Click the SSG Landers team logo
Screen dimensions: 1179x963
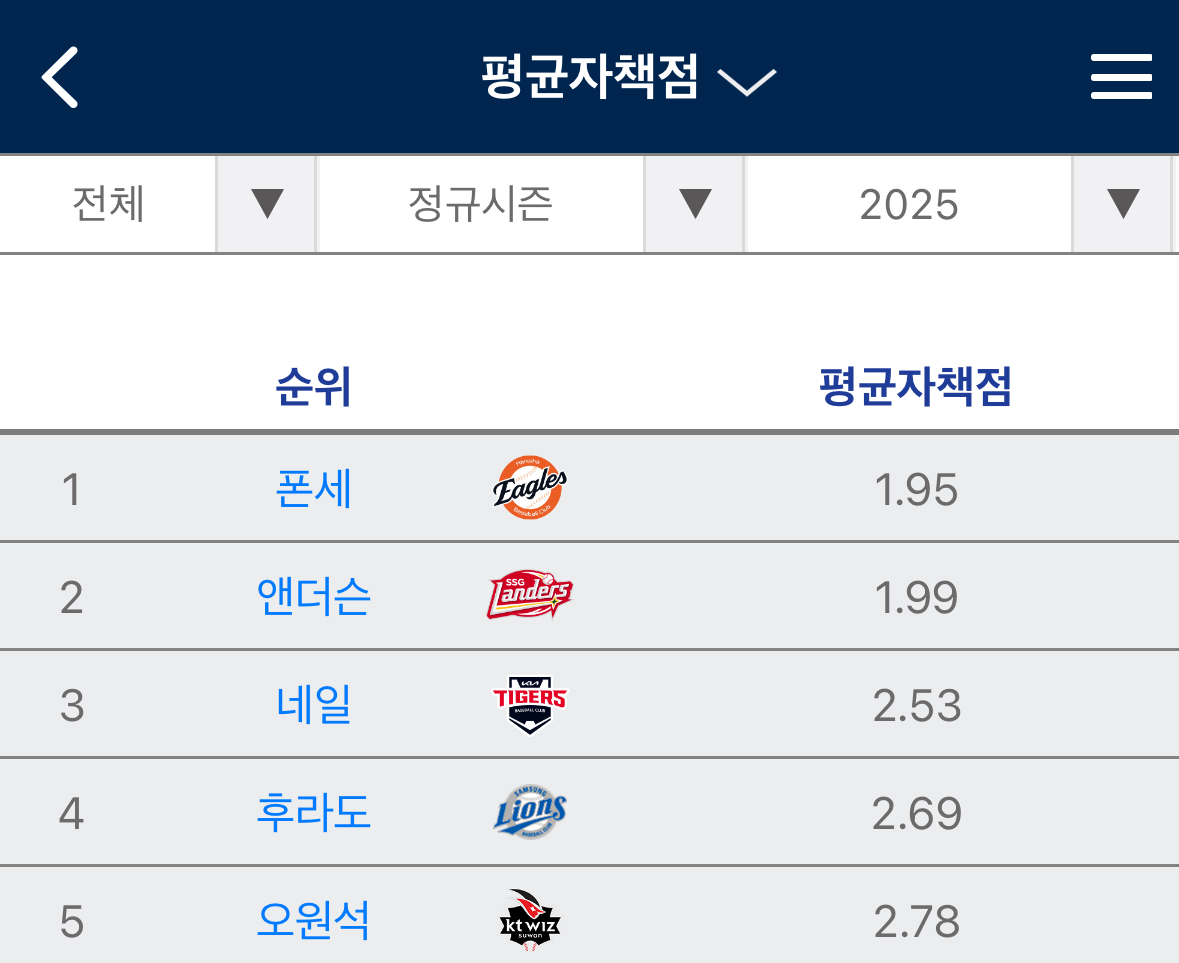530,597
